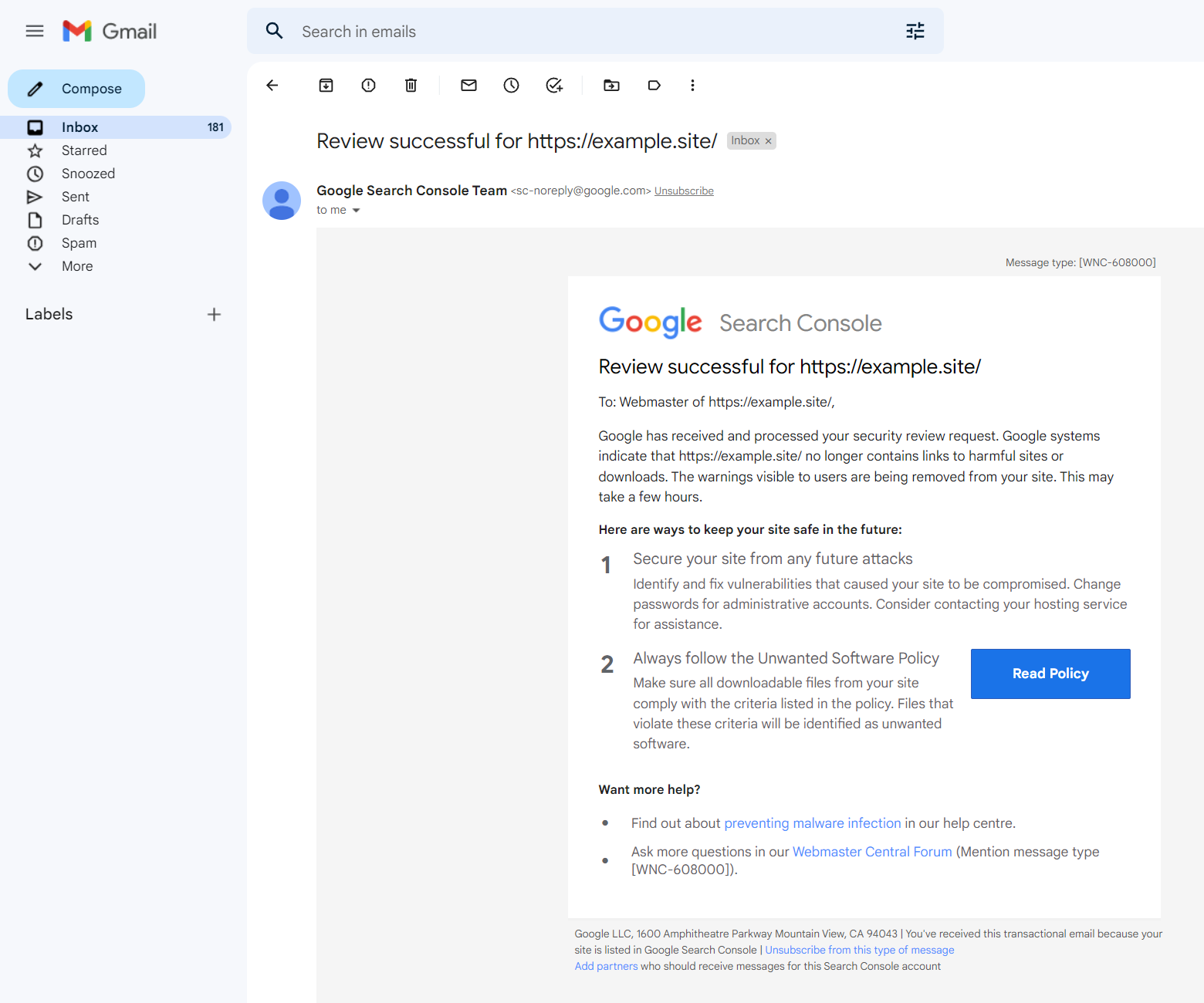Screen dimensions: 1204x1003
Task: Remove Inbox label with x
Action: tap(768, 141)
